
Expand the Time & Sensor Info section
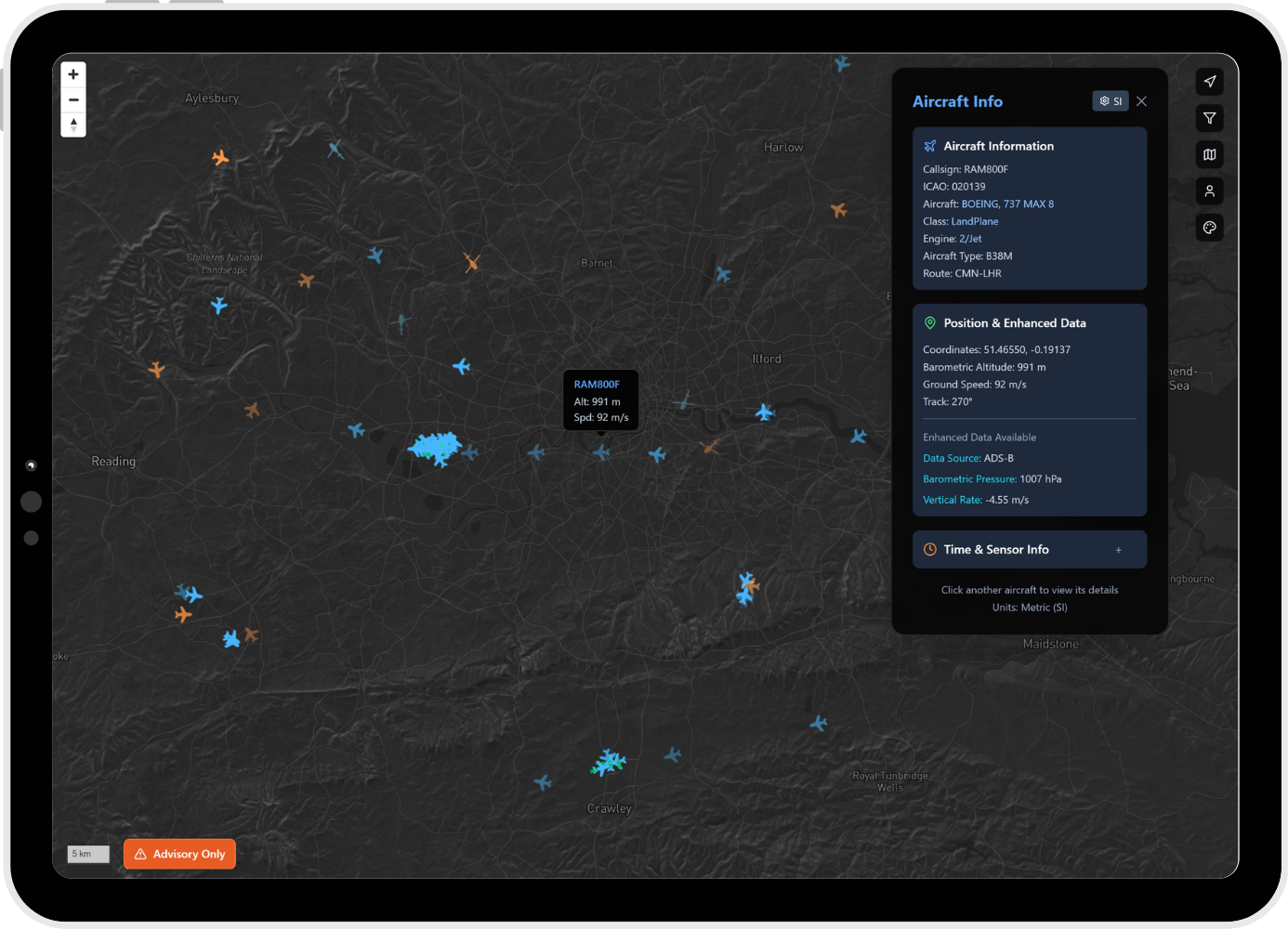coord(996,550)
